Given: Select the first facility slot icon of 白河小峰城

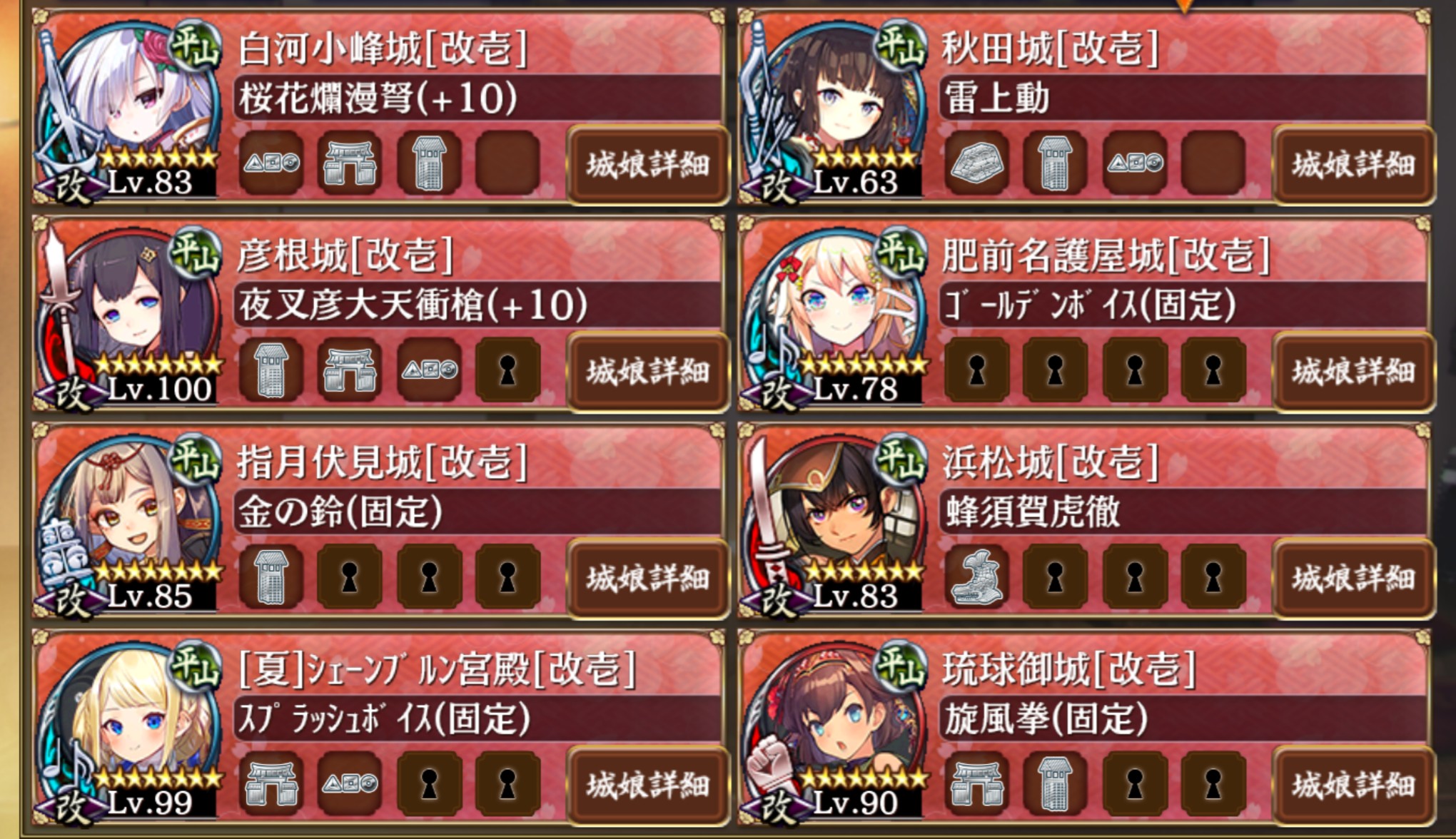Looking at the screenshot, I should click(x=271, y=163).
